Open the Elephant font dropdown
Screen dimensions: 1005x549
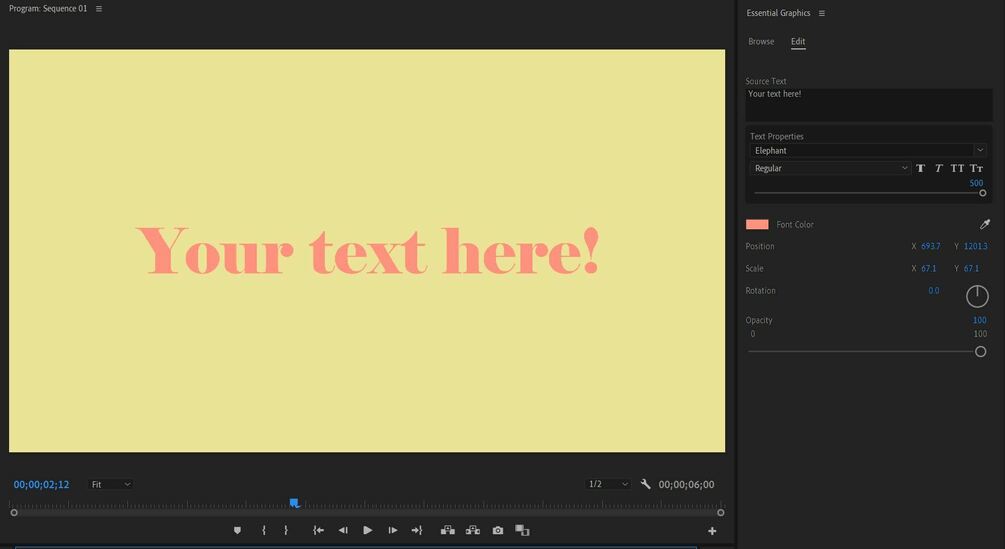[868, 151]
